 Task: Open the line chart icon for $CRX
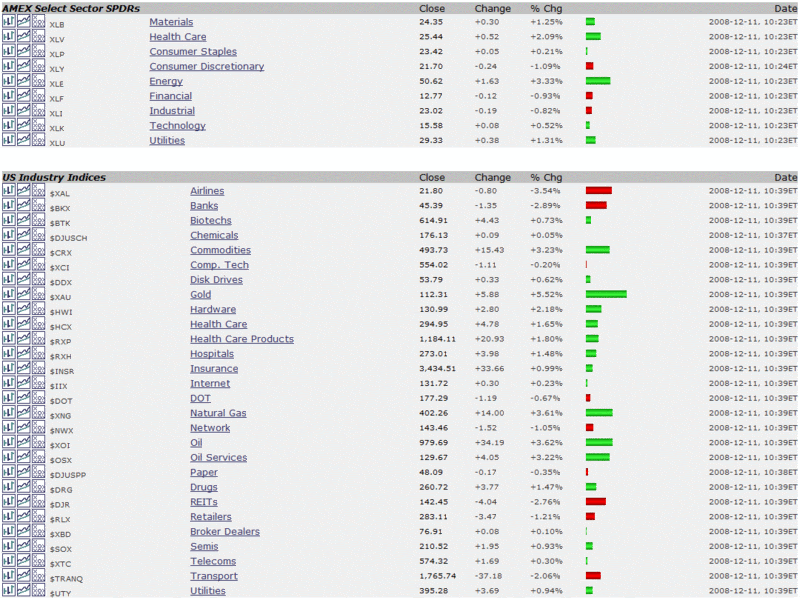pos(23,249)
